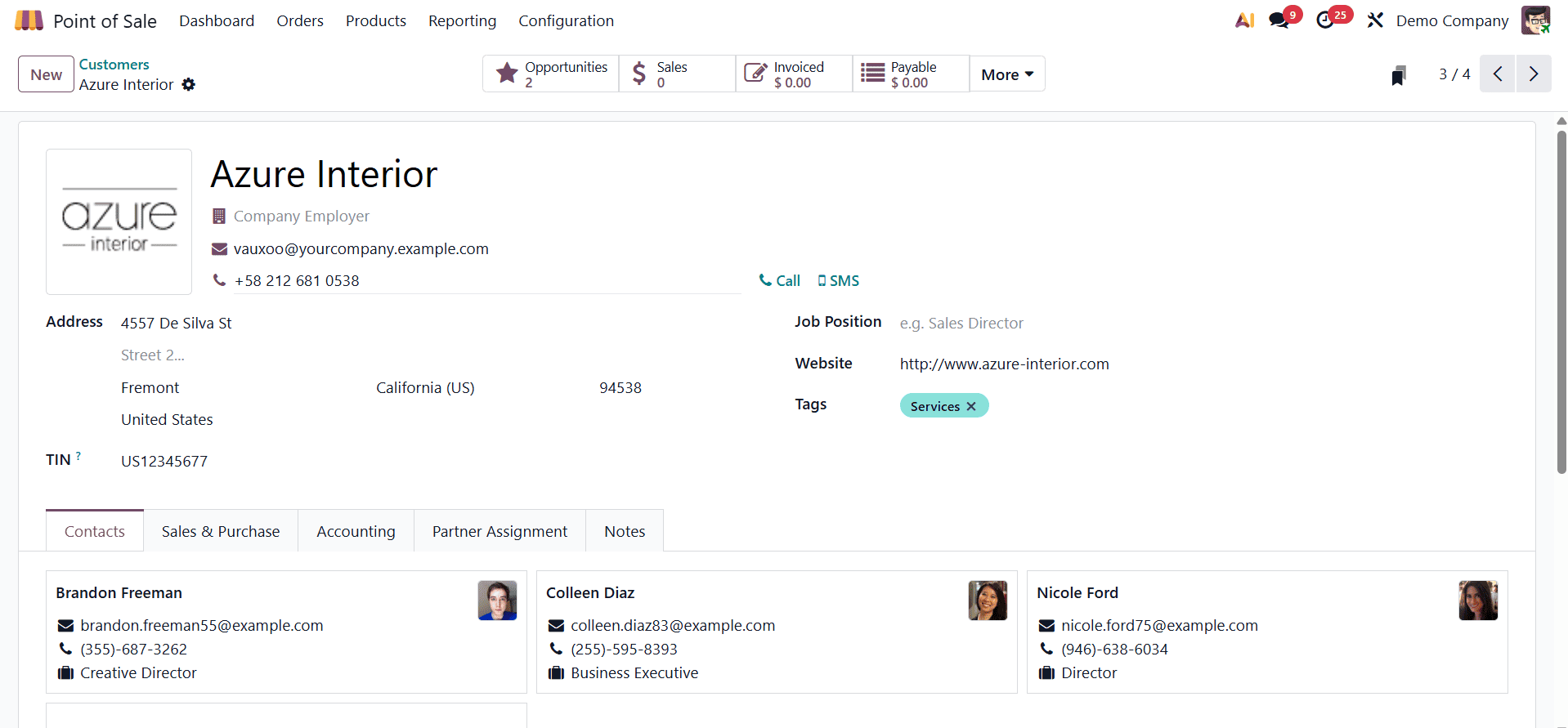Click the Job Position input field

[x=1203, y=324]
